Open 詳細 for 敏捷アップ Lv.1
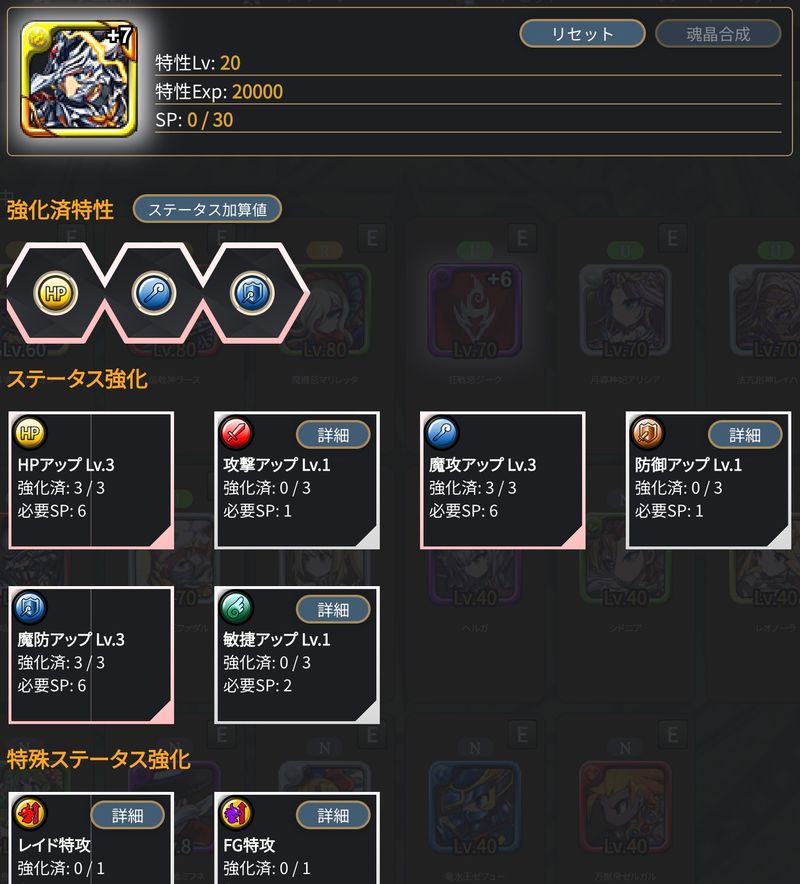The height and width of the screenshot is (884, 800). pyautogui.click(x=333, y=609)
